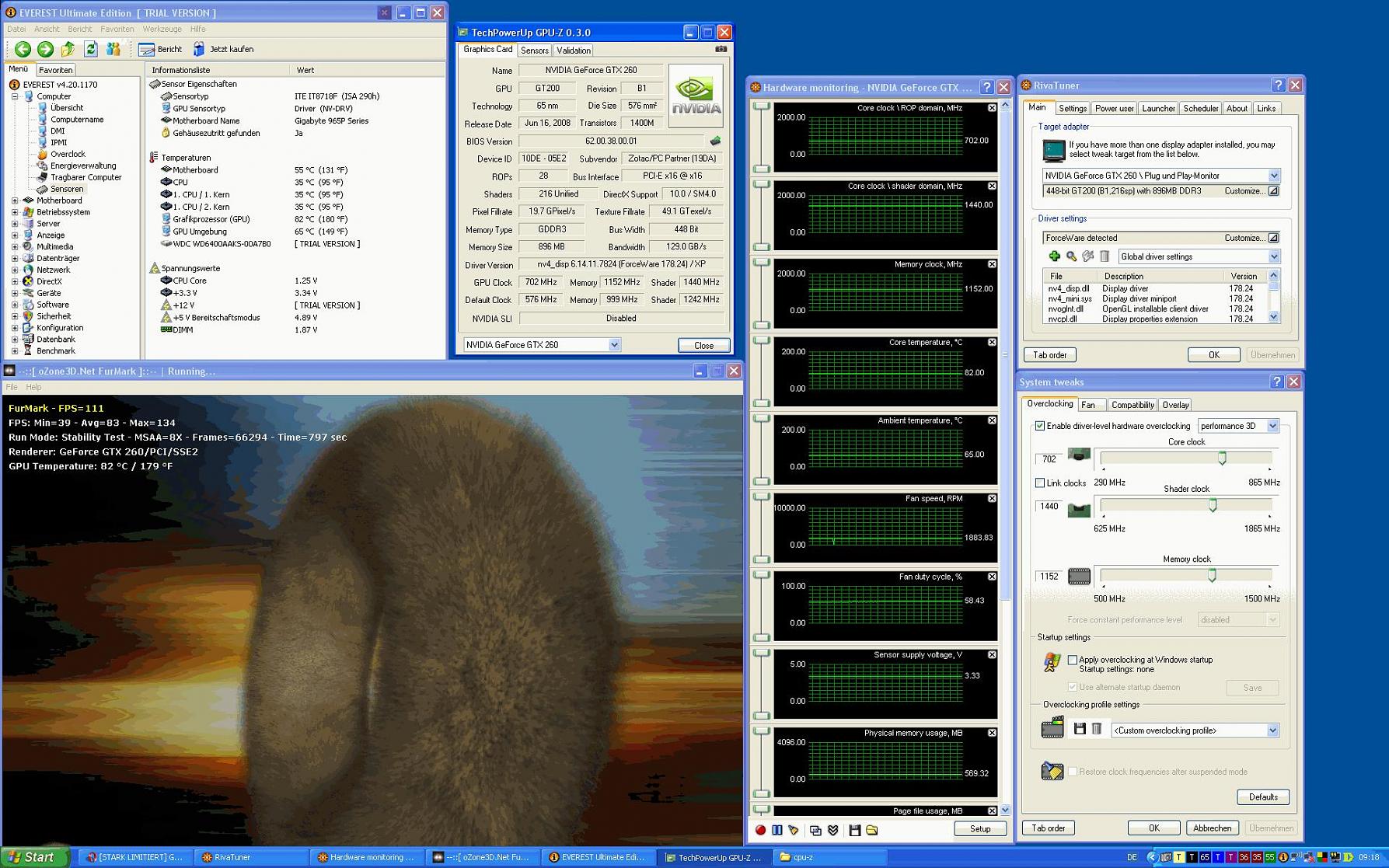The height and width of the screenshot is (868, 1389).
Task: Click Tab order in System tweaks
Action: click(1048, 828)
